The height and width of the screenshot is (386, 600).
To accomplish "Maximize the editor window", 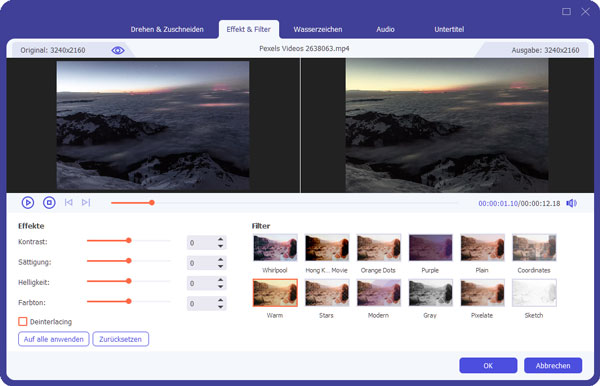I will click(x=566, y=11).
